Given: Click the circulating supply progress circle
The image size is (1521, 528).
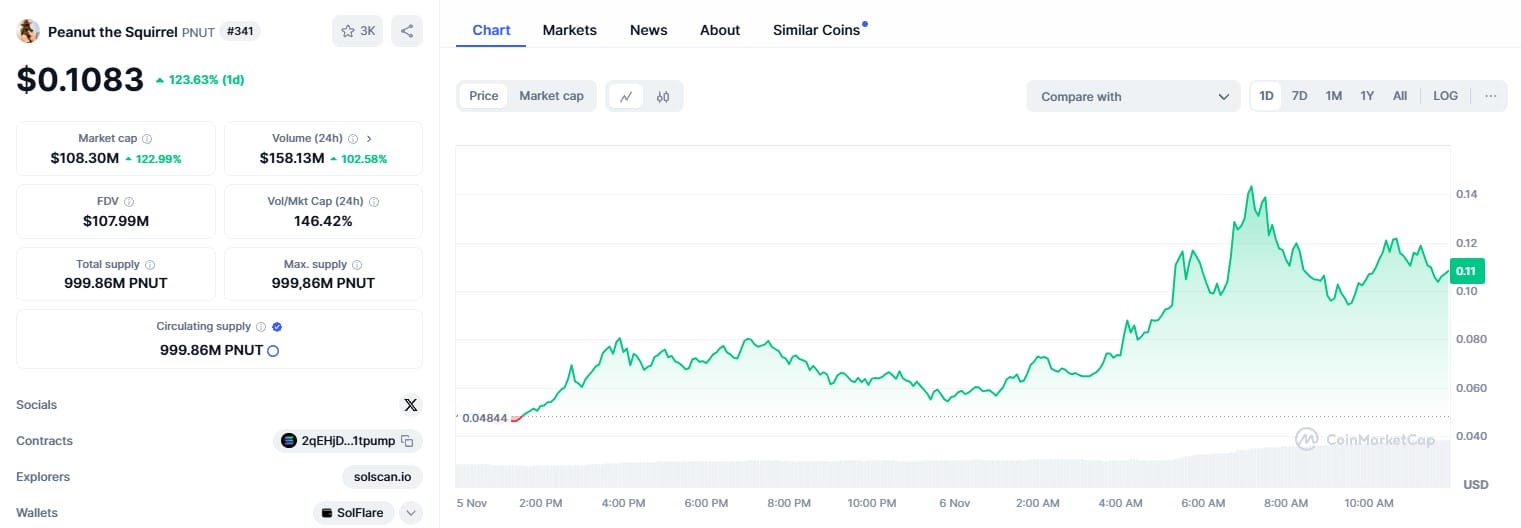Looking at the screenshot, I should (x=273, y=351).
